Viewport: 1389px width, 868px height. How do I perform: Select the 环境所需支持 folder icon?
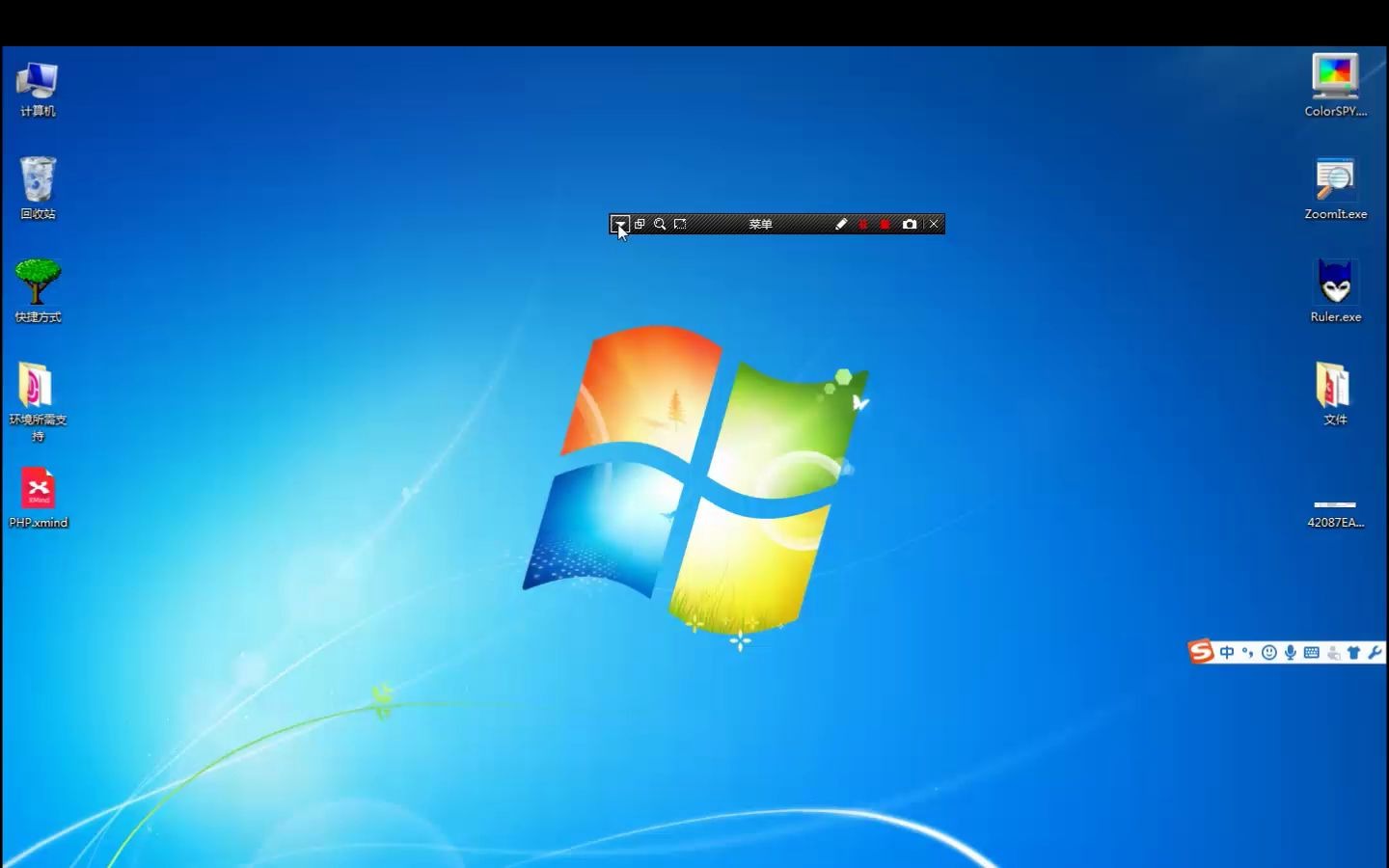(38, 401)
